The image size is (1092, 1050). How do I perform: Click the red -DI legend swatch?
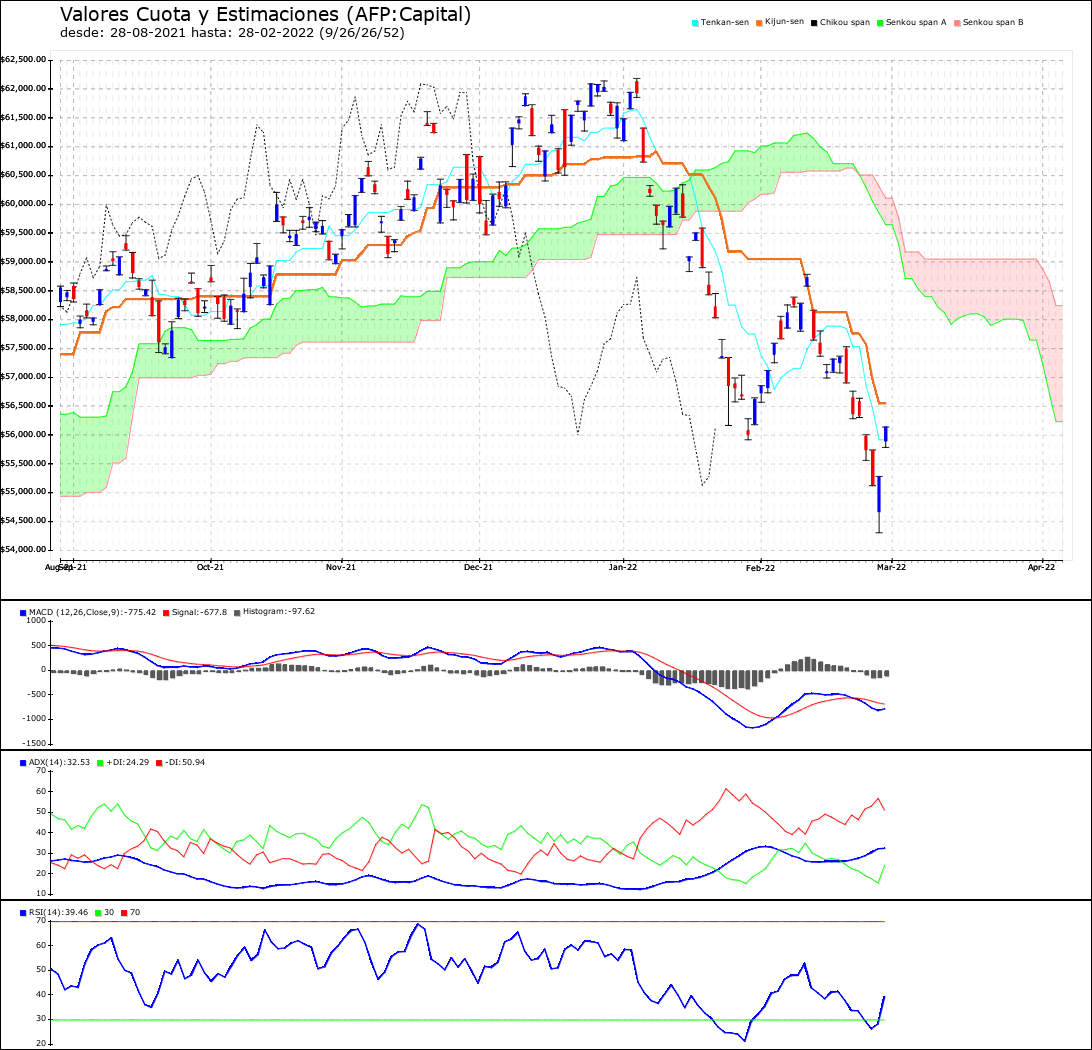pyautogui.click(x=159, y=763)
